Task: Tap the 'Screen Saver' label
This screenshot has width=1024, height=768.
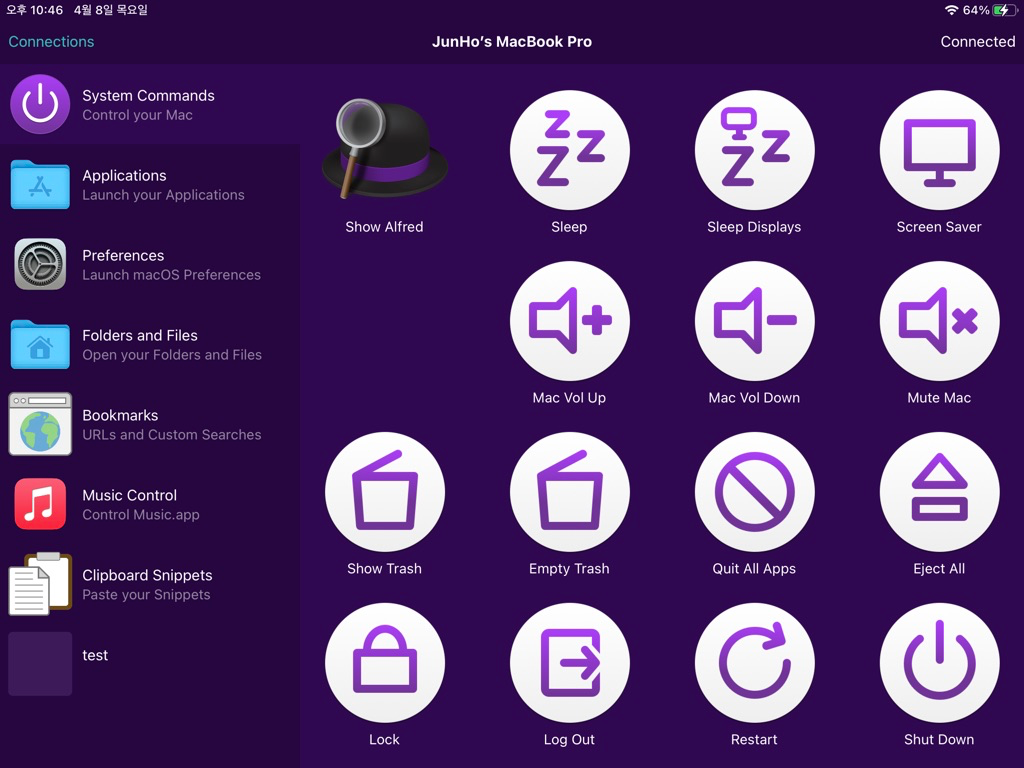Action: point(938,227)
